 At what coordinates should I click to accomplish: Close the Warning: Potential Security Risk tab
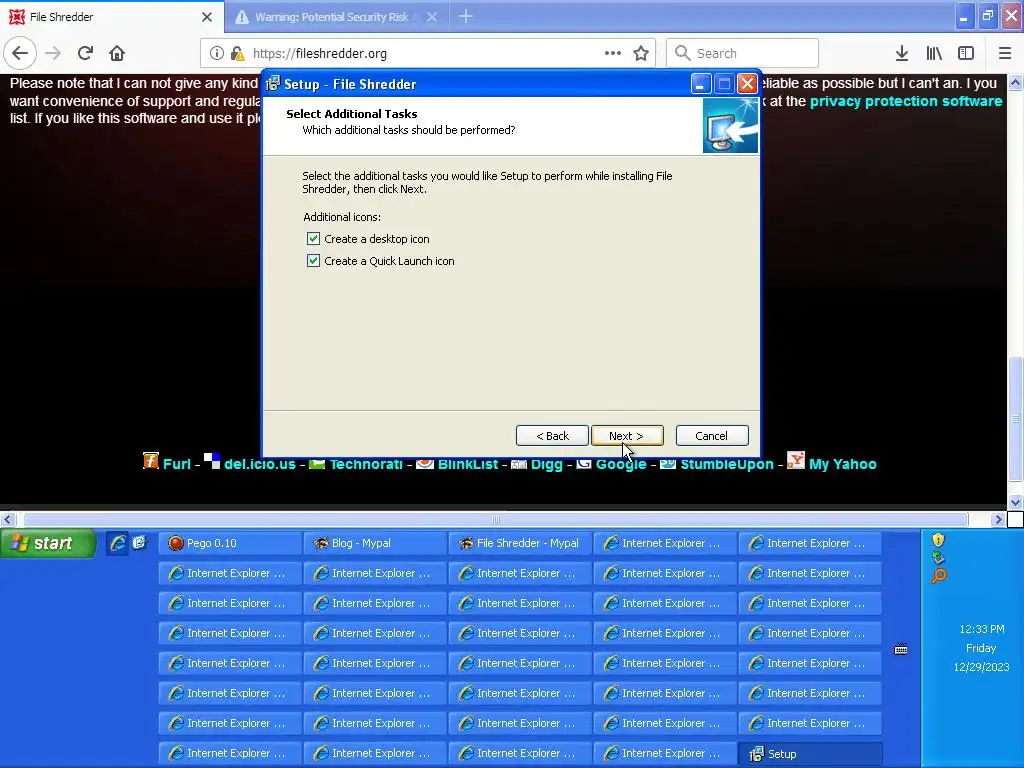point(432,17)
